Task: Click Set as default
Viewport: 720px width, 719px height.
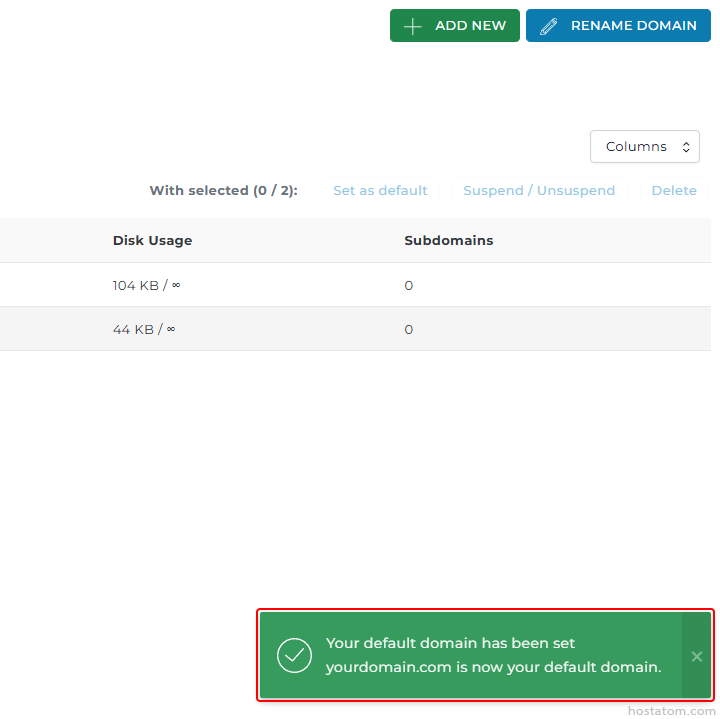Action: coord(380,191)
